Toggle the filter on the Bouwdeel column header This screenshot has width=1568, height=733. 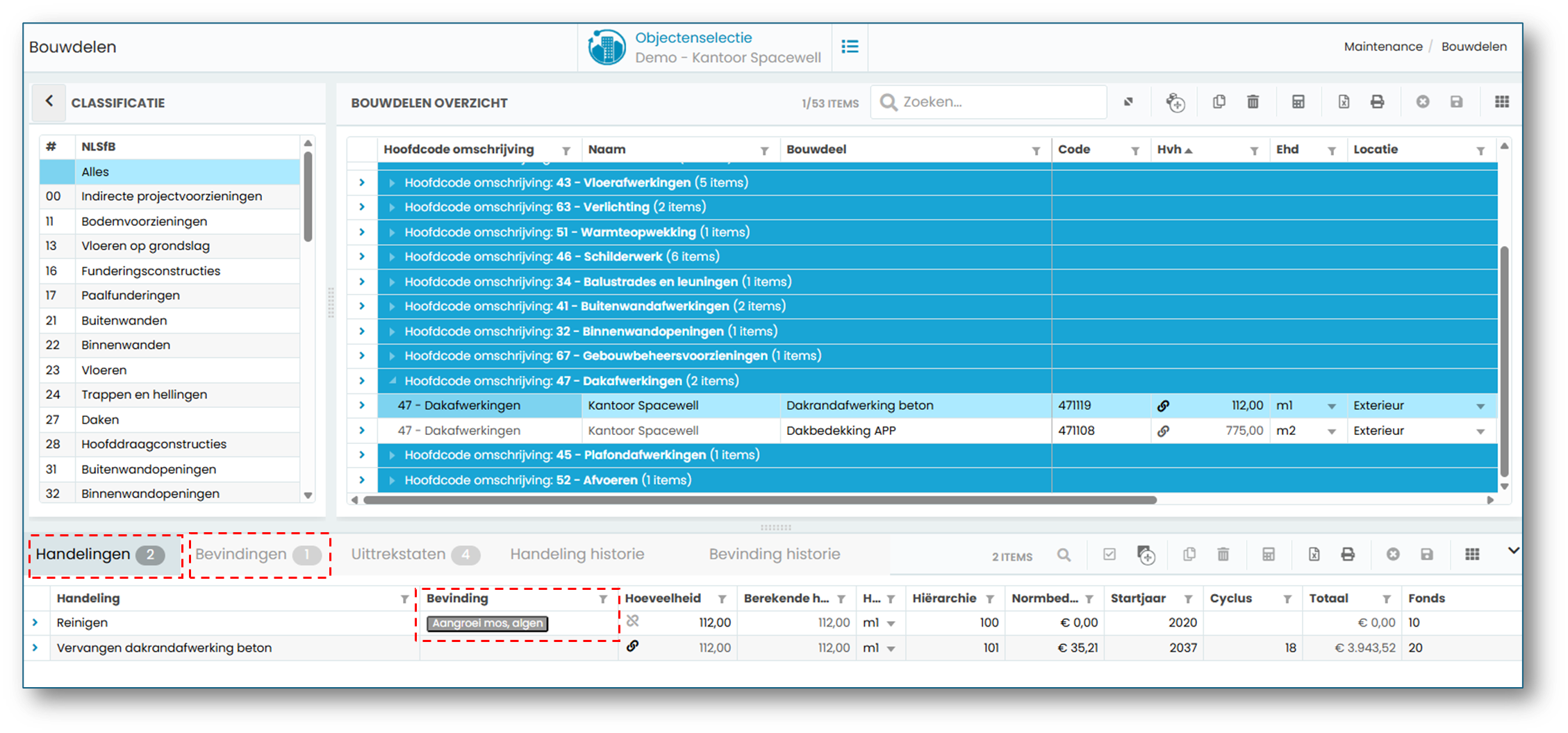tap(1036, 151)
